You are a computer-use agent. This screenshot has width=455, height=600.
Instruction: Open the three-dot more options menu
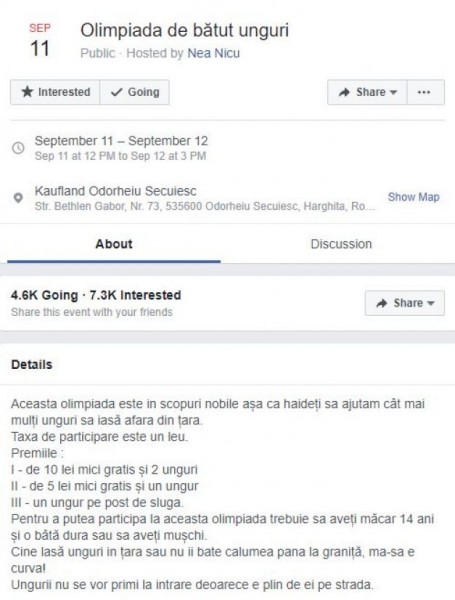click(426, 92)
